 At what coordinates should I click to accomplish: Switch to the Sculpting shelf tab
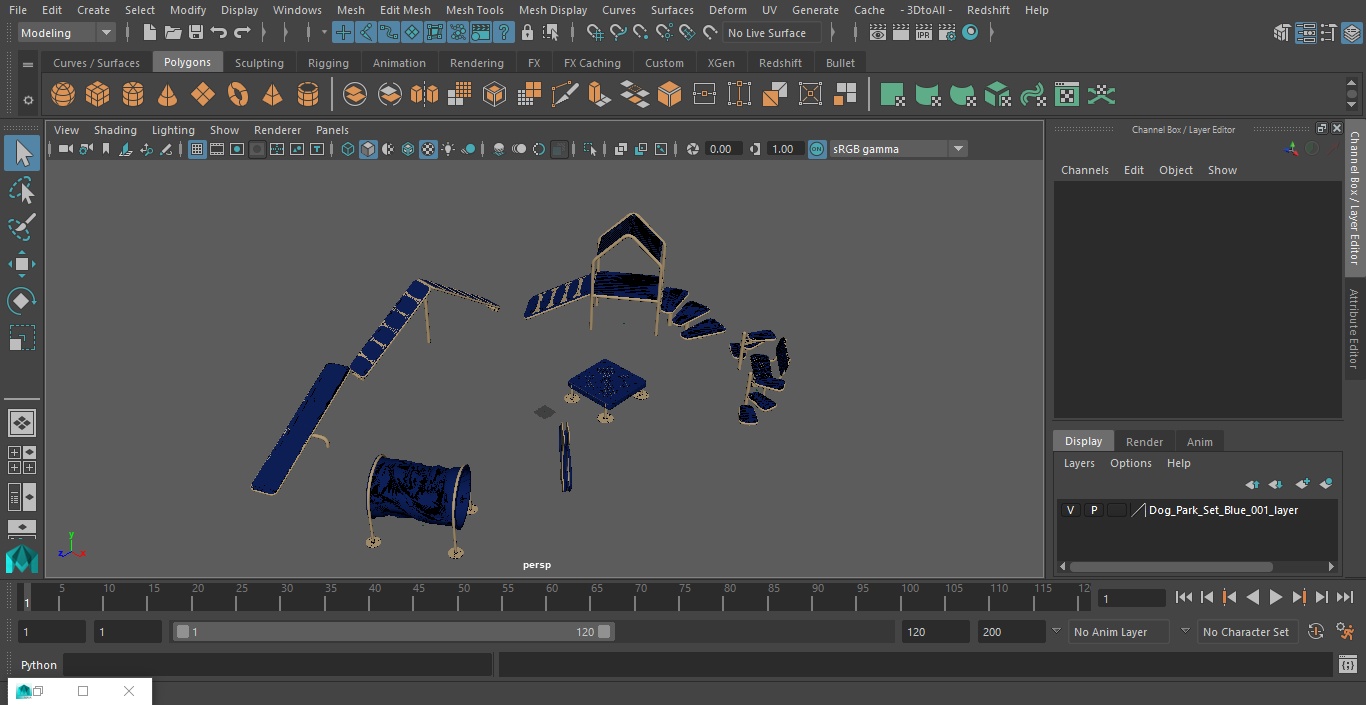[x=259, y=63]
